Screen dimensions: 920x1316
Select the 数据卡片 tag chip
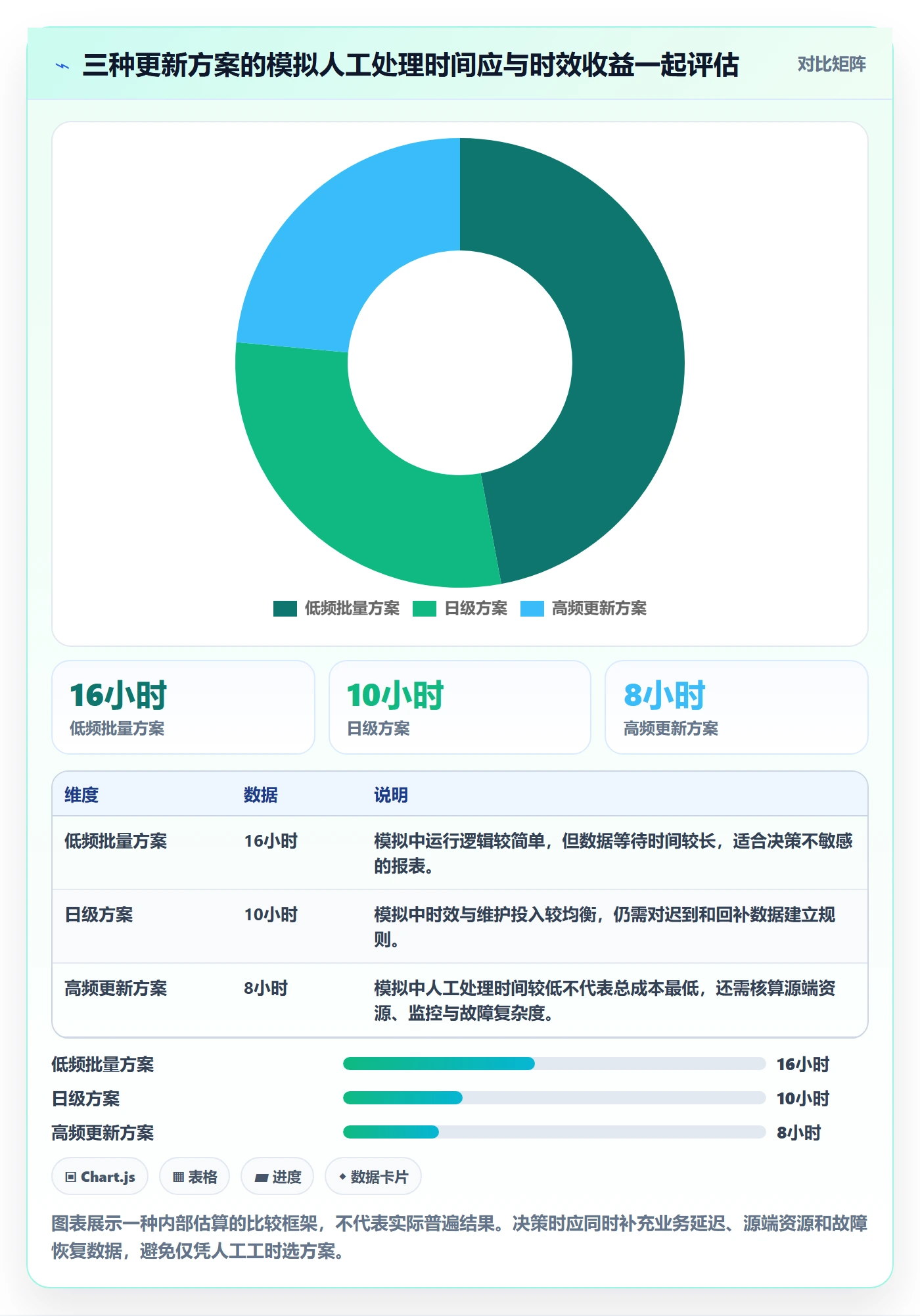click(x=373, y=1177)
